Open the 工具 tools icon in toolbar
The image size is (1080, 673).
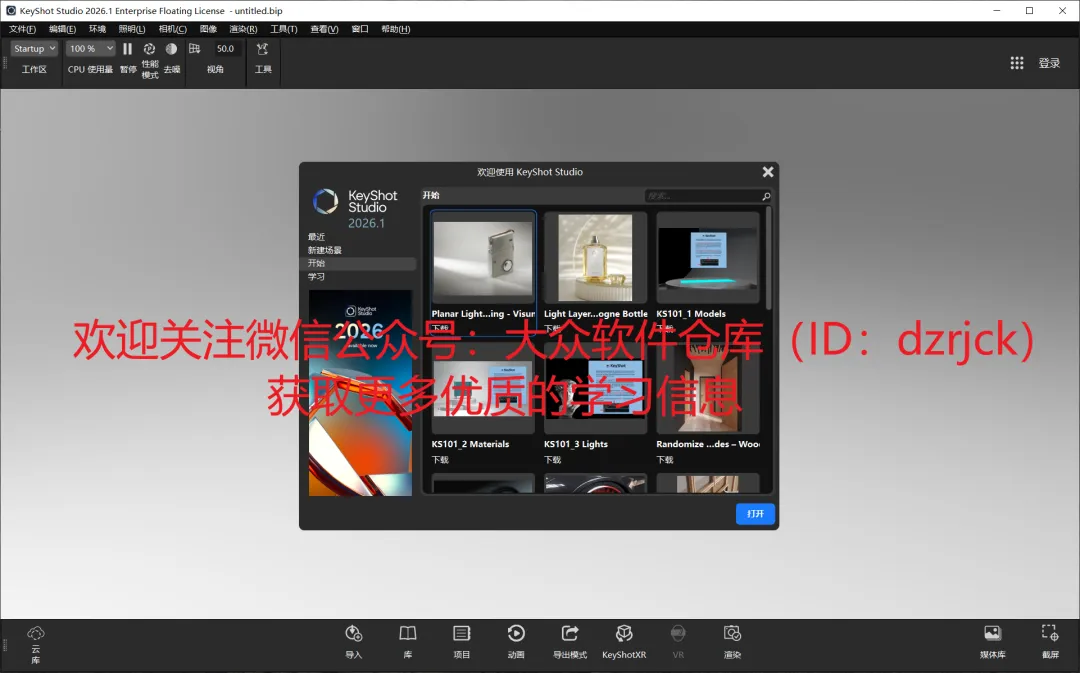pos(262,50)
